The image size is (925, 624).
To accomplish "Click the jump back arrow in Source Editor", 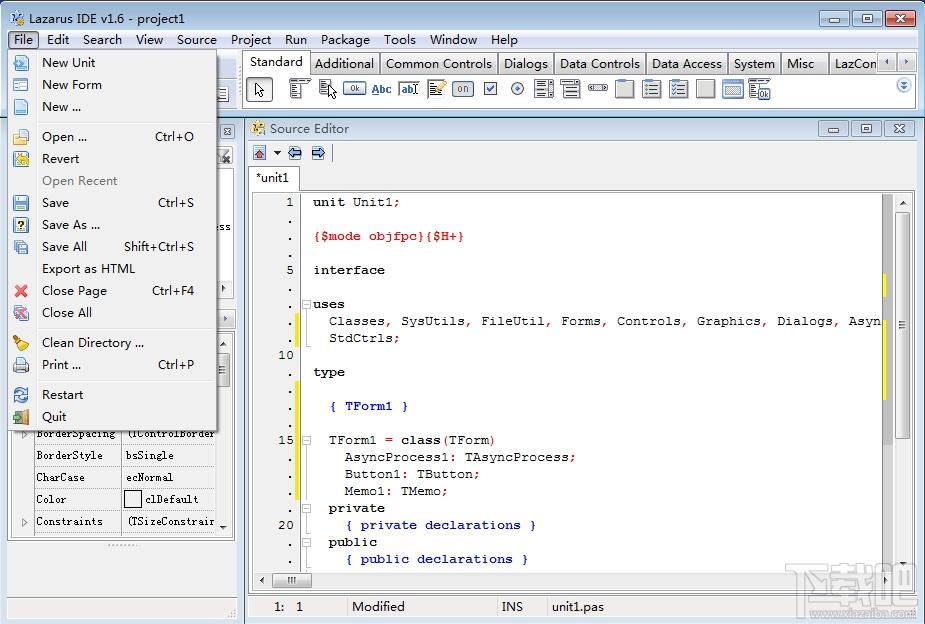I will pos(295,153).
